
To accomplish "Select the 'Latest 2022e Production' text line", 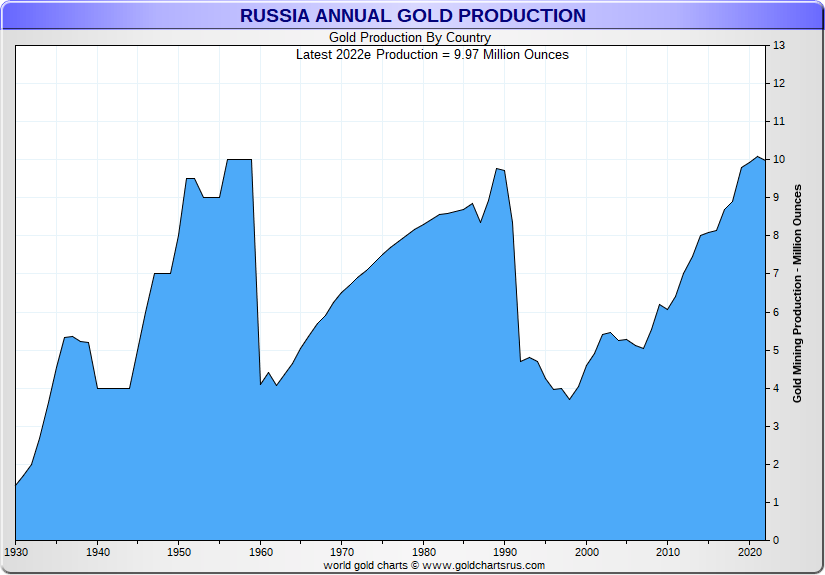I will click(432, 54).
